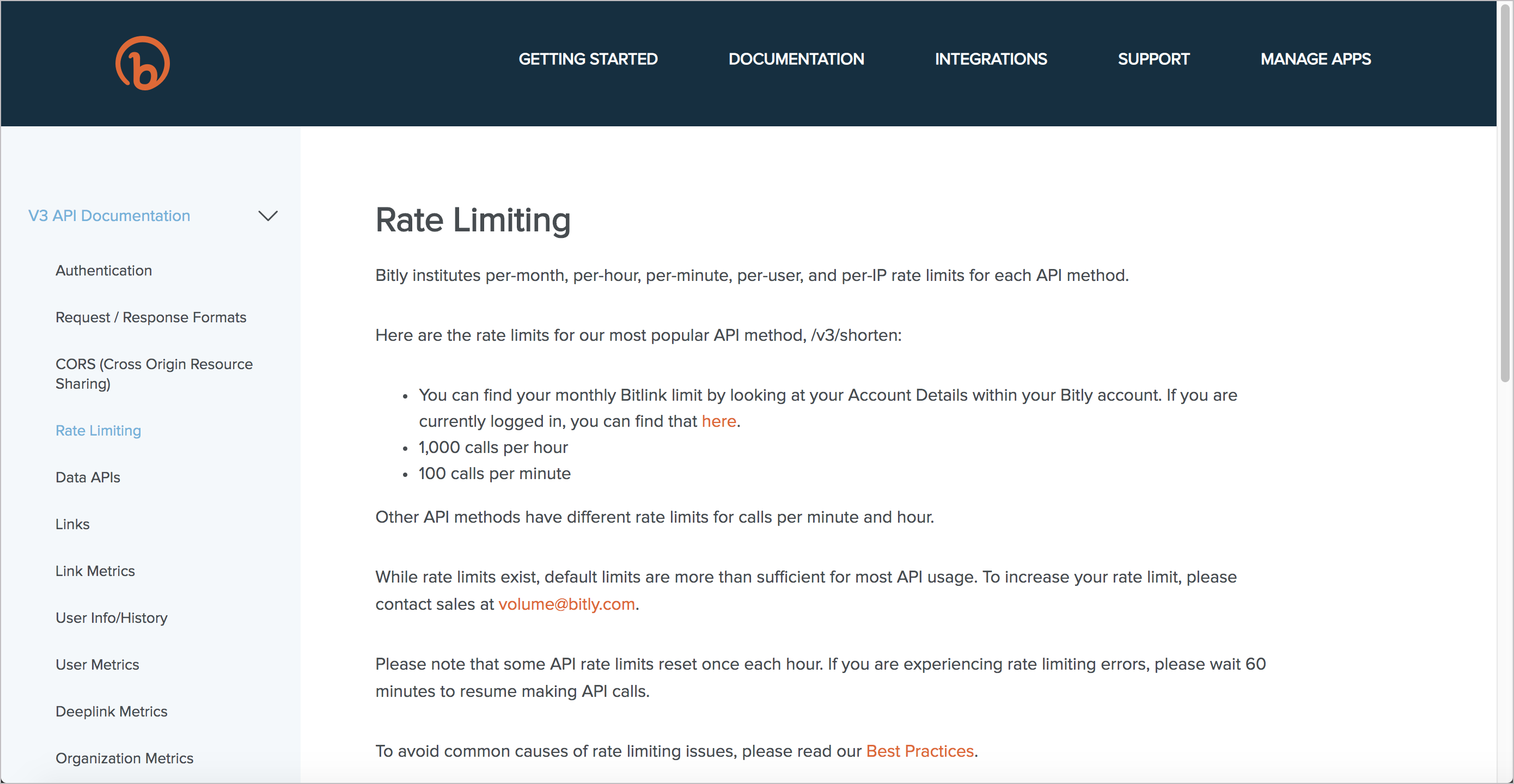The image size is (1514, 784).
Task: Navigate to Links section
Action: coord(73,524)
